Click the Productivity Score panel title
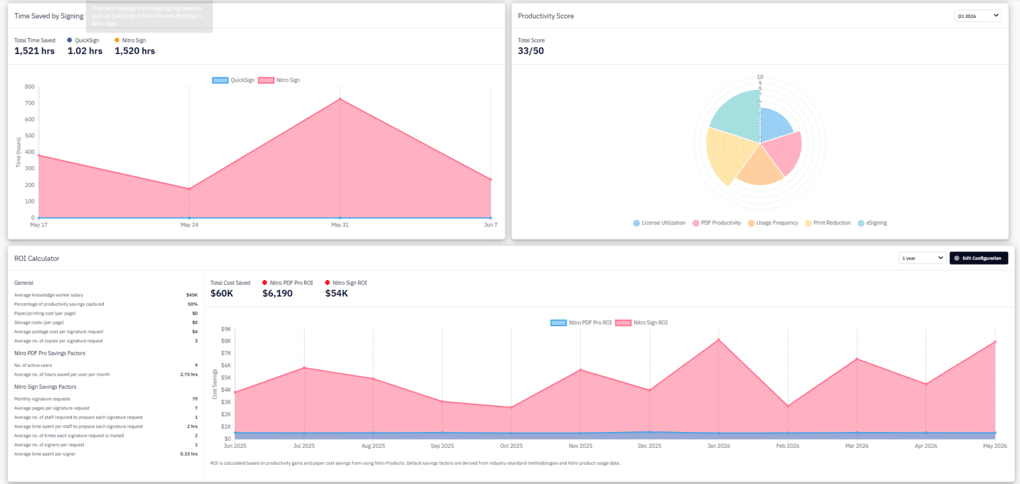The height and width of the screenshot is (484, 1020). 546,16
